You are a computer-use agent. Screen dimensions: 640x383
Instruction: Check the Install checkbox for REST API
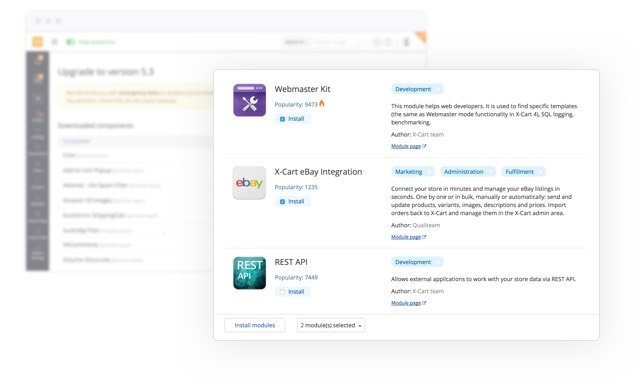(x=282, y=292)
